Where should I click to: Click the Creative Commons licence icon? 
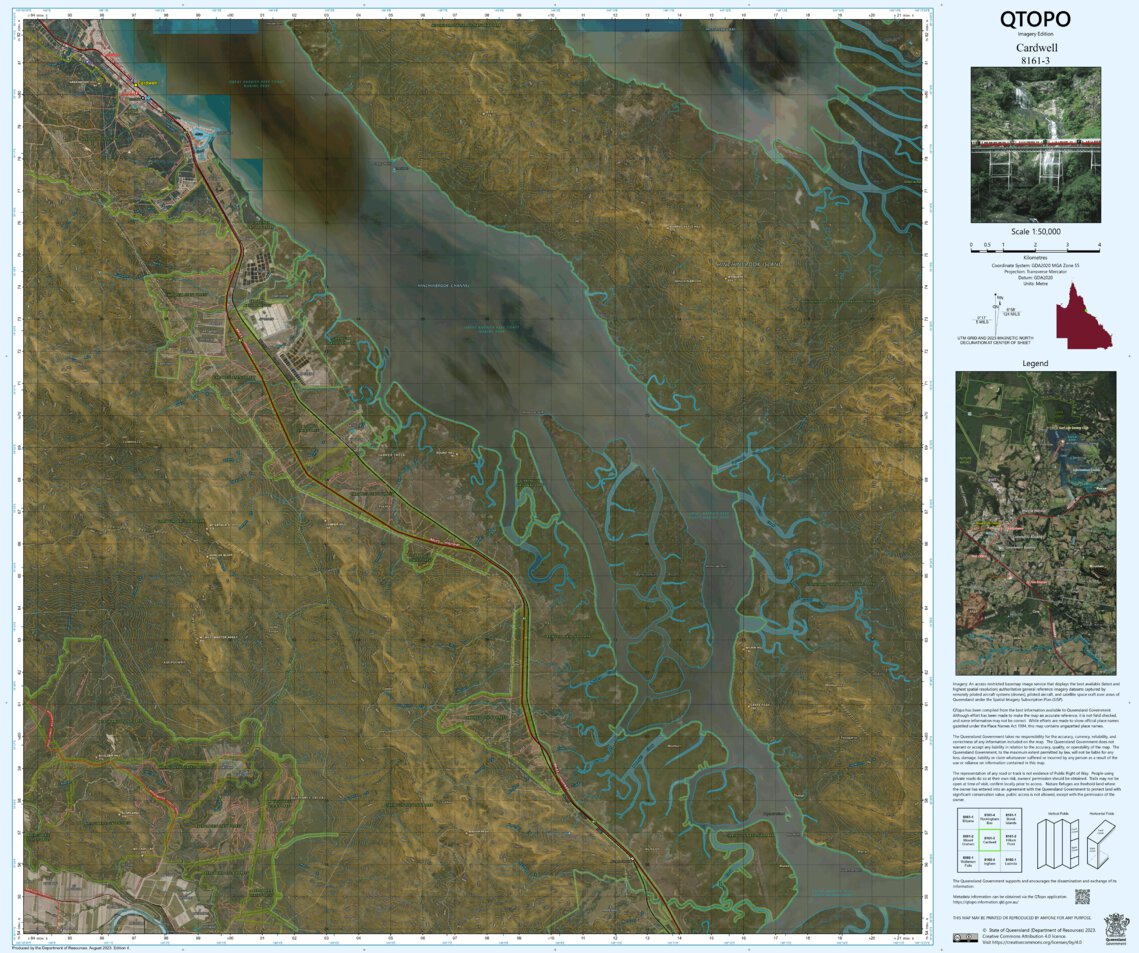point(966,937)
